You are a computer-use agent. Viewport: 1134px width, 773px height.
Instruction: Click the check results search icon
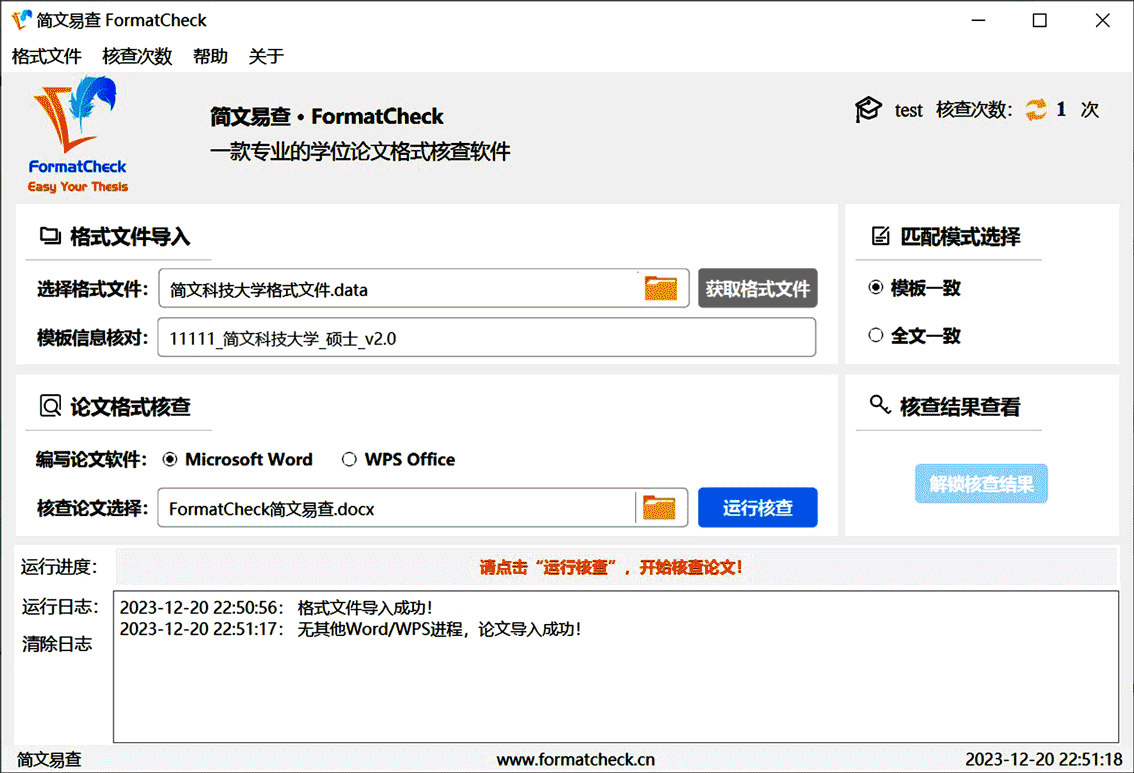[x=879, y=404]
